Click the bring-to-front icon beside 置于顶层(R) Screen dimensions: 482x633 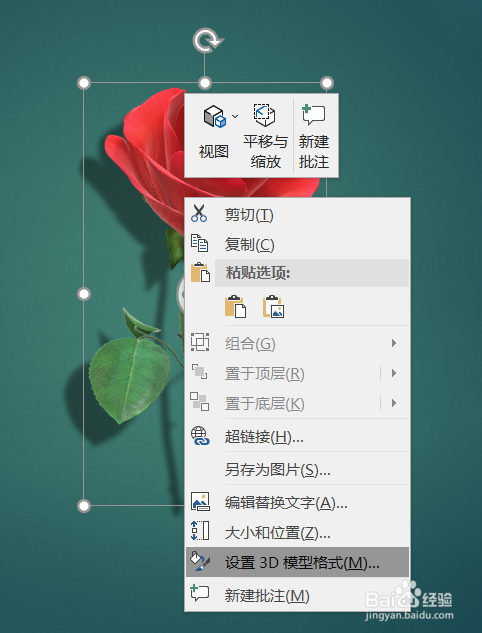coord(199,372)
